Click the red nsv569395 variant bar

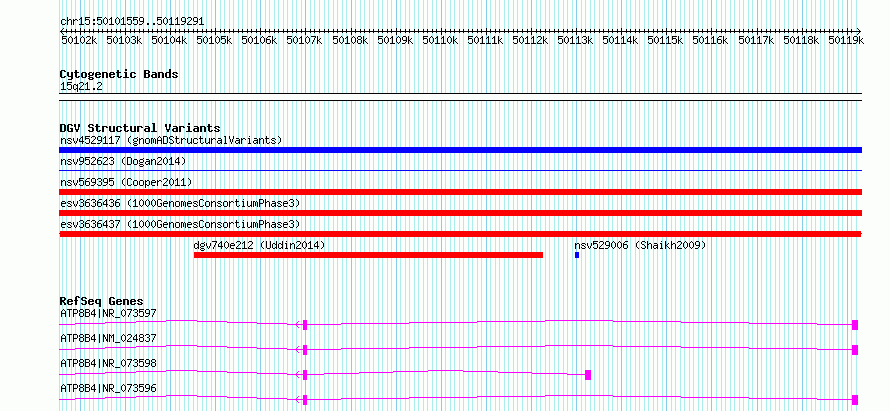coord(460,192)
